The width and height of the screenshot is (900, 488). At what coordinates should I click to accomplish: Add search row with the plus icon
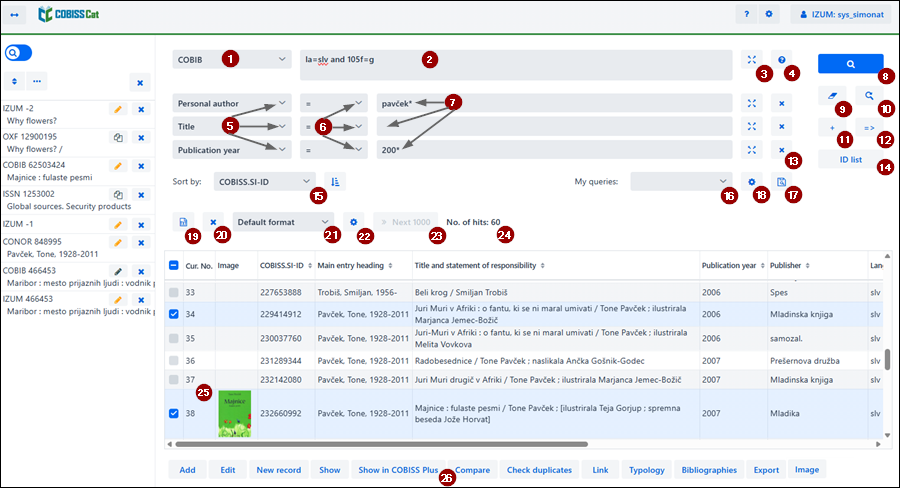(x=832, y=127)
